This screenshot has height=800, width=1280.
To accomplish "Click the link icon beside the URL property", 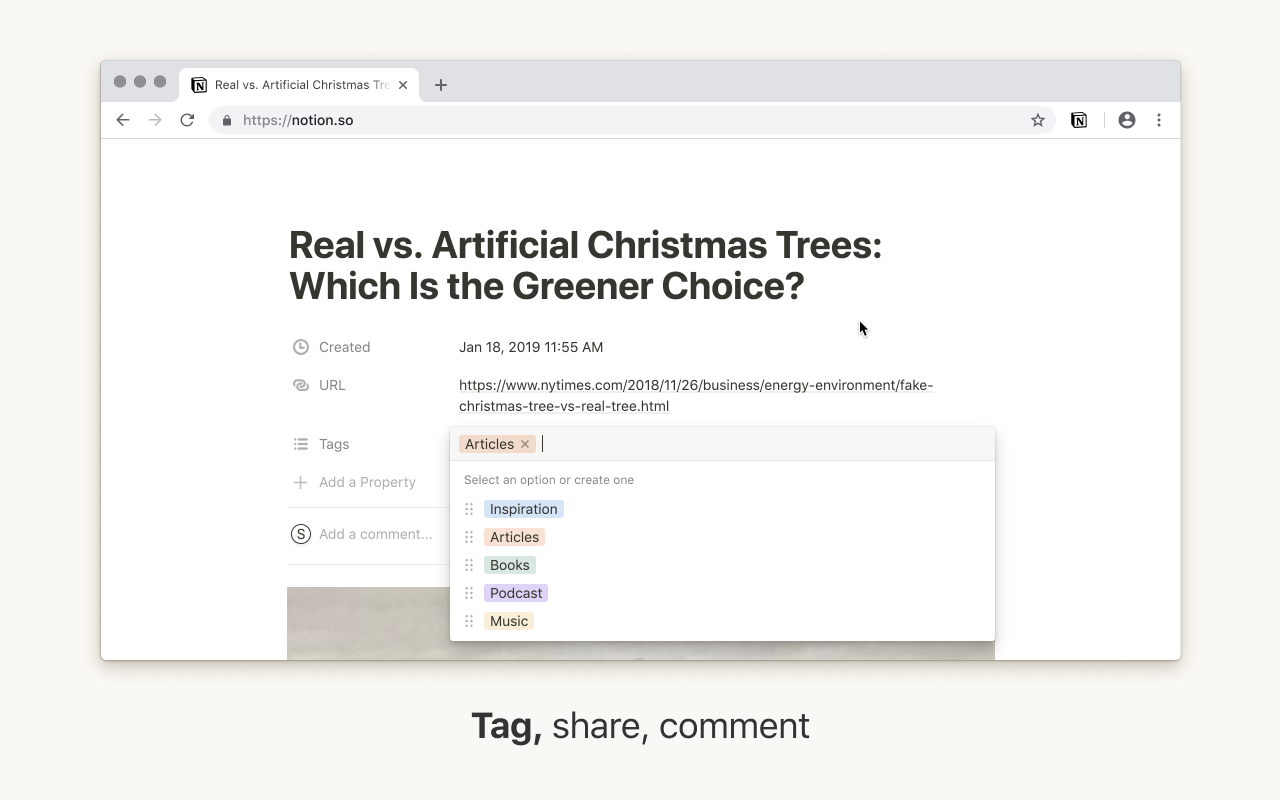I will pyautogui.click(x=300, y=385).
